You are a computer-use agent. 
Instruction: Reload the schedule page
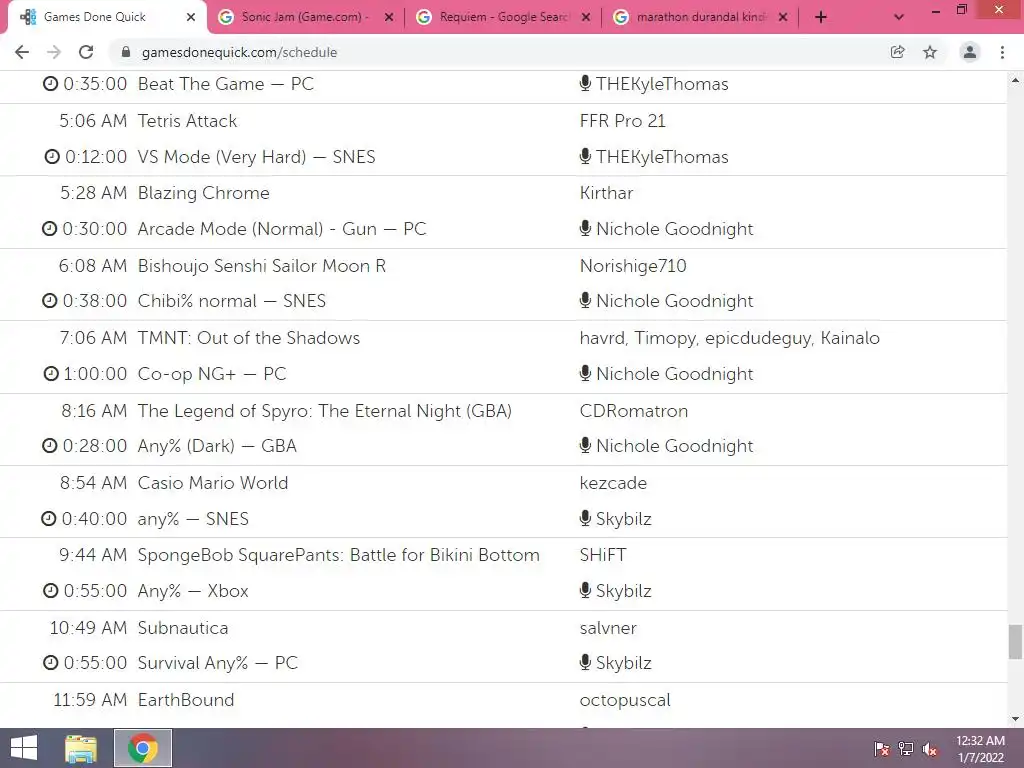click(86, 52)
